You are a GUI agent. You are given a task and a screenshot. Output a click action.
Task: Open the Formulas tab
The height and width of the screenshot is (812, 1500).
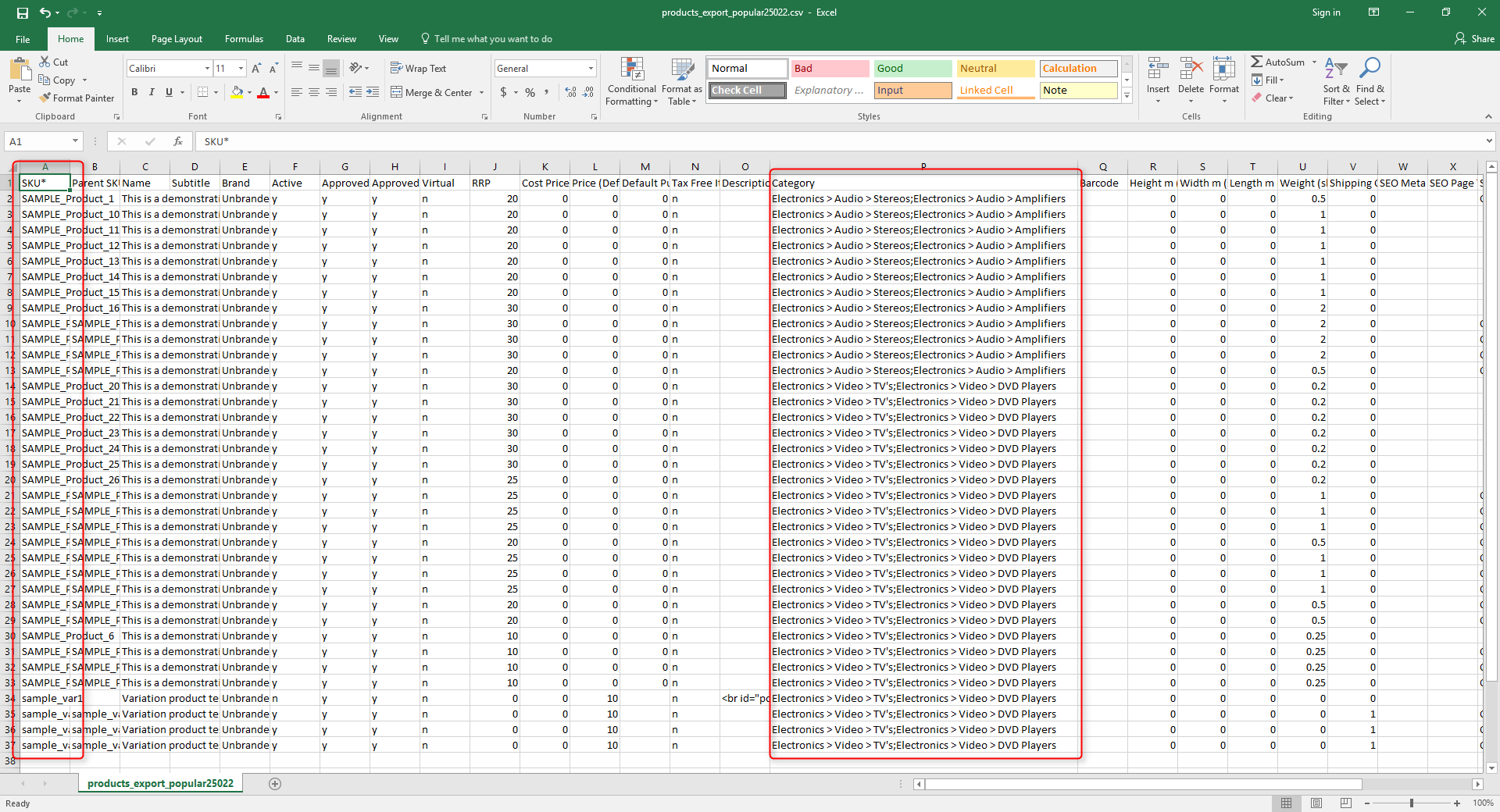pyautogui.click(x=244, y=39)
